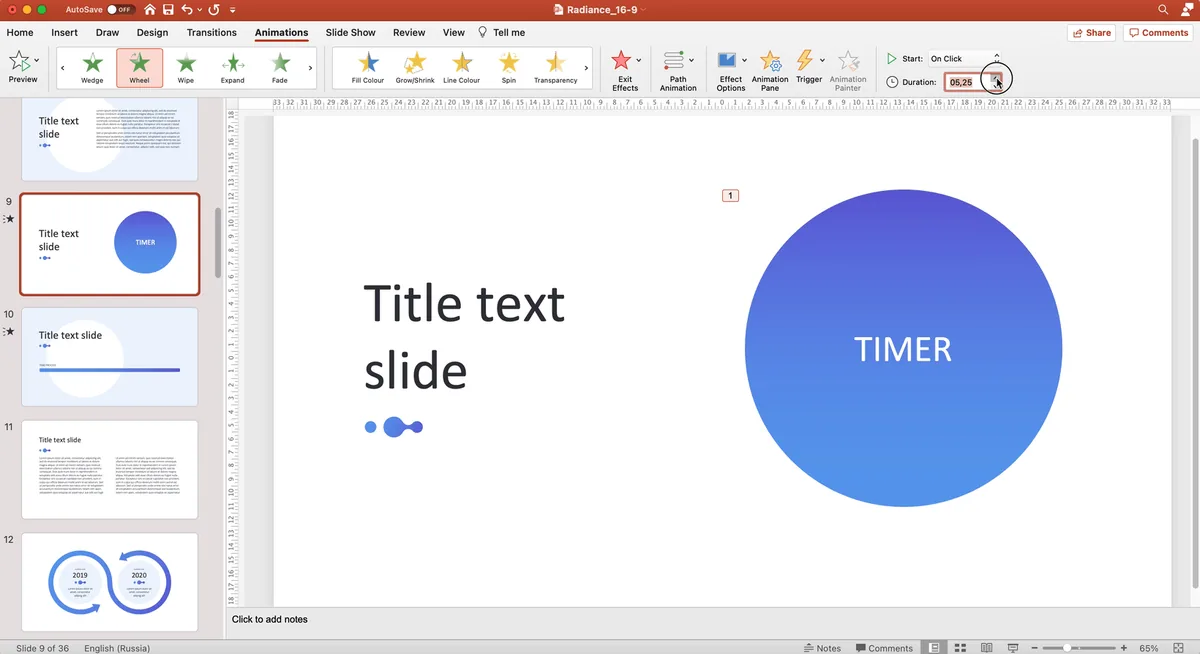
Task: Click the Animation Painter icon
Action: coord(848,61)
